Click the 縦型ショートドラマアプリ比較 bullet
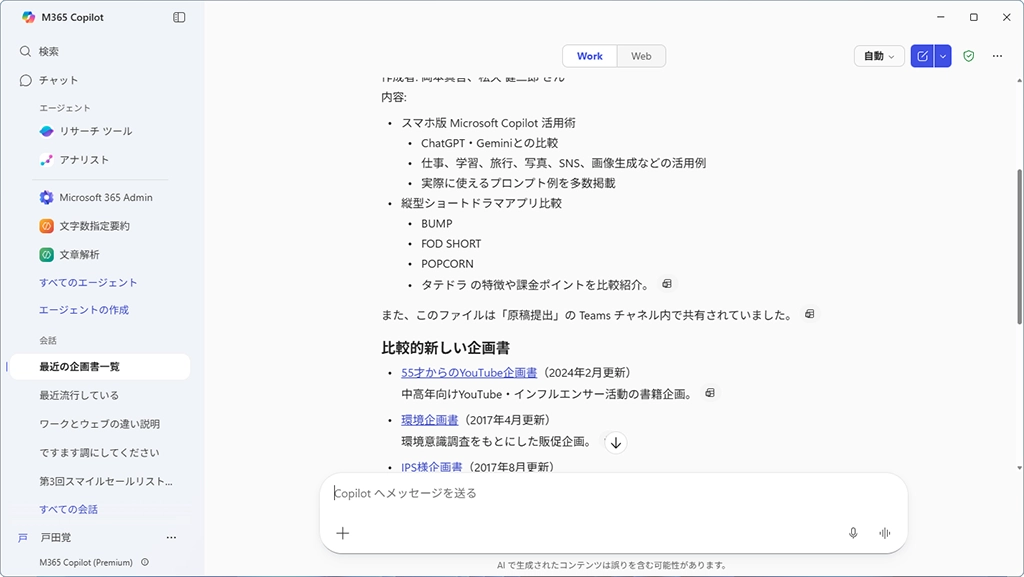The width and height of the screenshot is (1024, 577). (481, 203)
